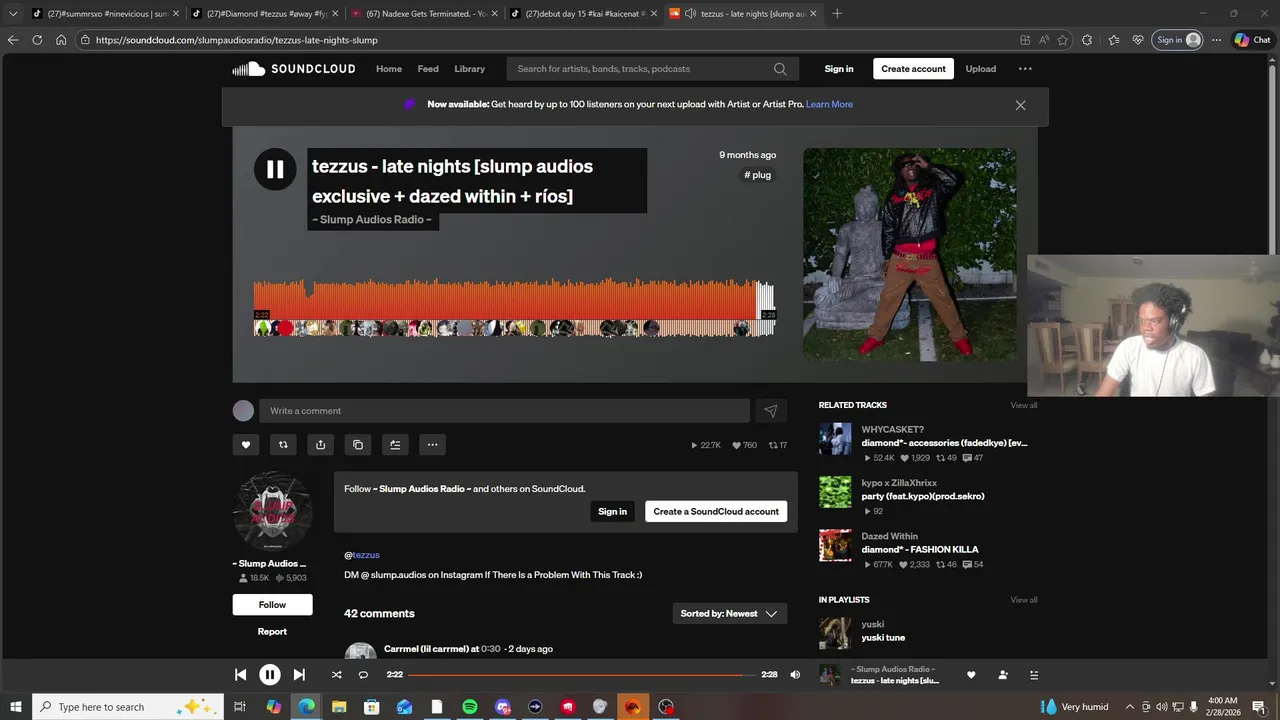The width and height of the screenshot is (1280, 720).
Task: Click Create account in the header
Action: [913, 69]
